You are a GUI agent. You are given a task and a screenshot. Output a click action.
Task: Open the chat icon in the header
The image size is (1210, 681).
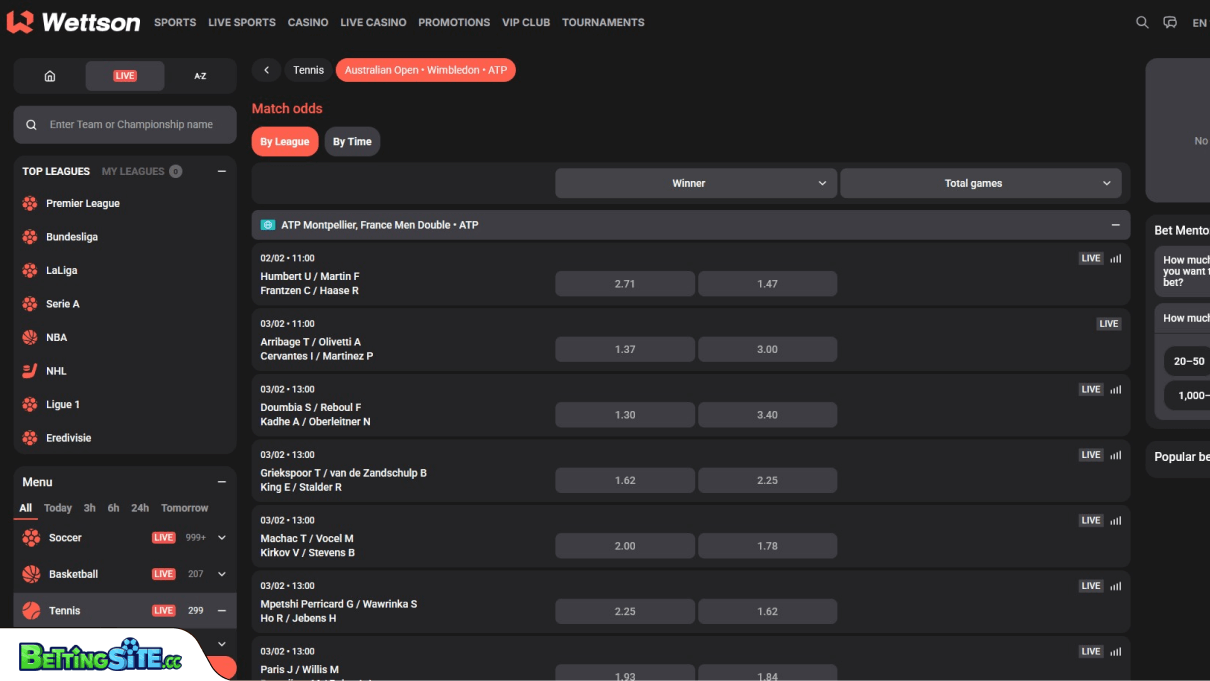coord(1170,21)
